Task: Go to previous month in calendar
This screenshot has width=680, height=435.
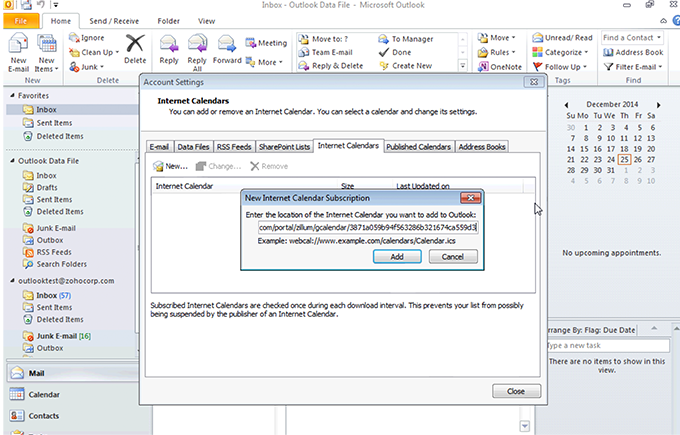Action: click(566, 105)
